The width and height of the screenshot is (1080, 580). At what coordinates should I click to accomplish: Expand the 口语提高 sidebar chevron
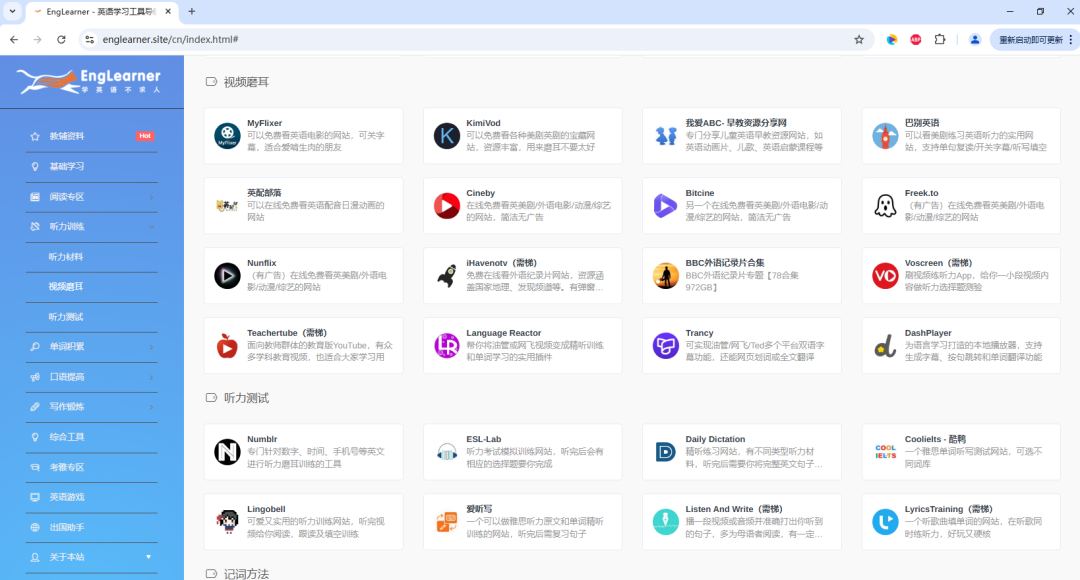click(x=152, y=377)
